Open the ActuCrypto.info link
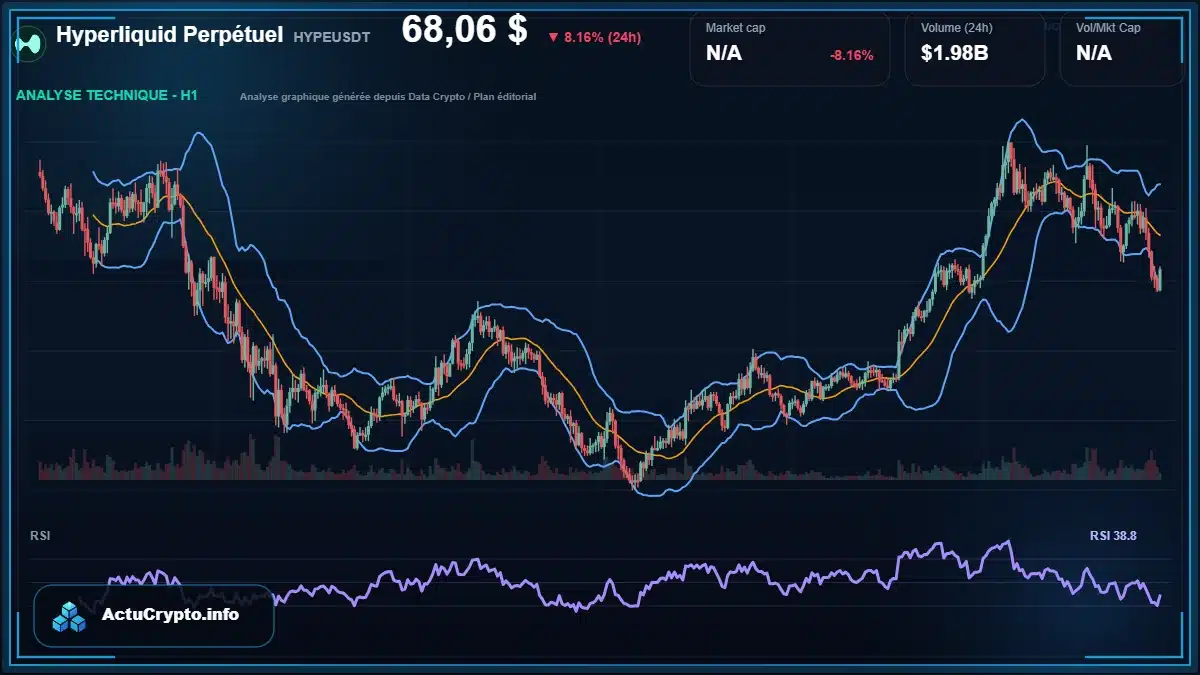 click(170, 615)
